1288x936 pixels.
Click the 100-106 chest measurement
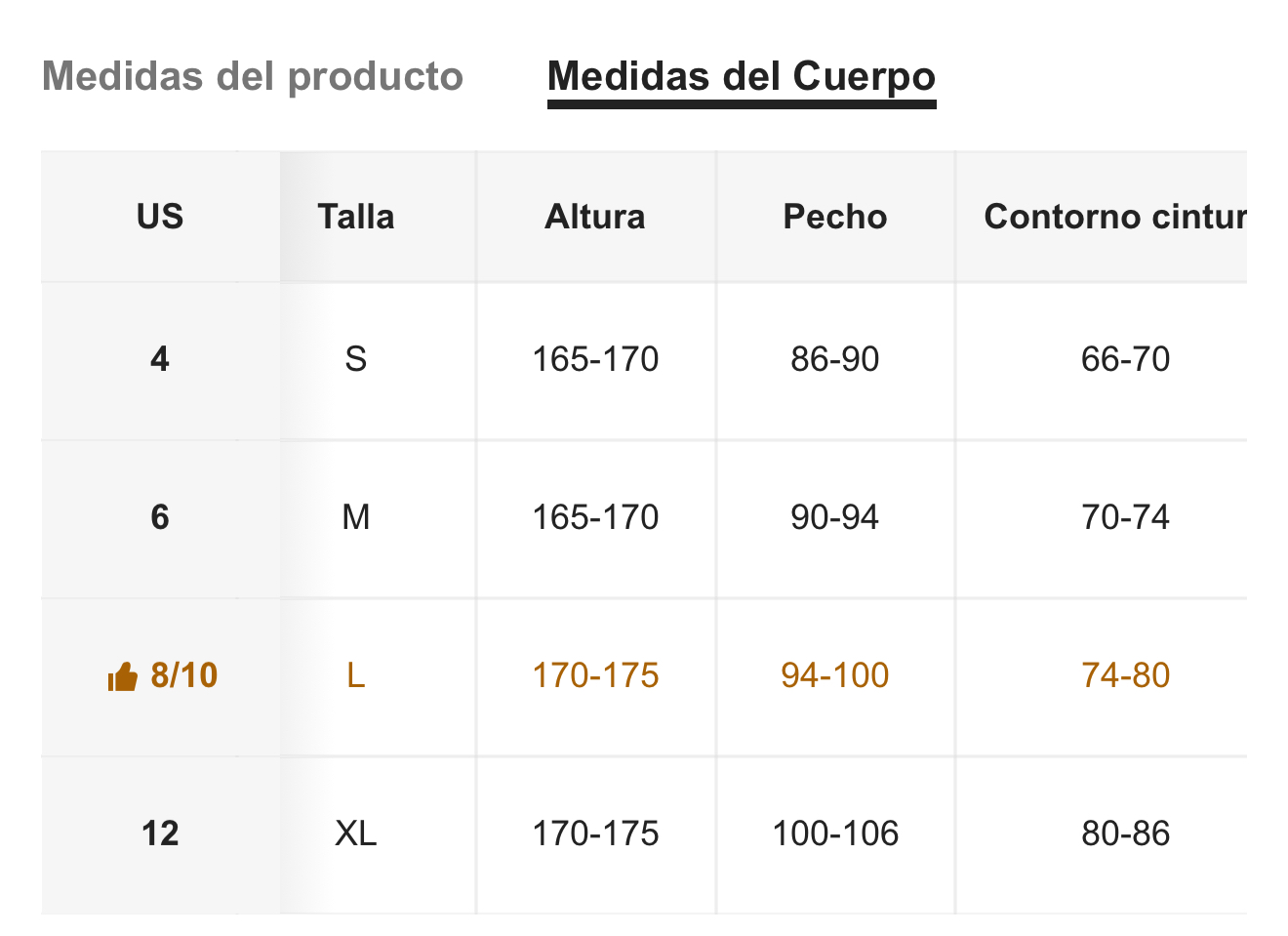point(835,834)
